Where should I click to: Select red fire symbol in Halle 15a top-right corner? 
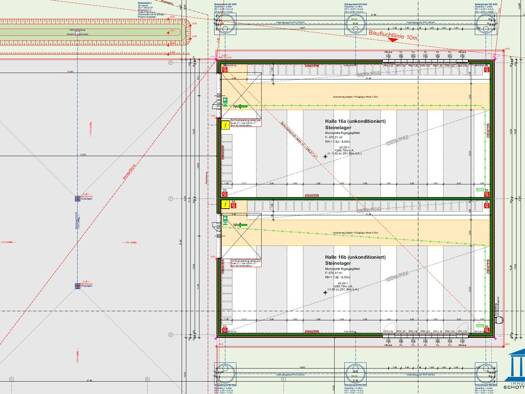pos(486,70)
